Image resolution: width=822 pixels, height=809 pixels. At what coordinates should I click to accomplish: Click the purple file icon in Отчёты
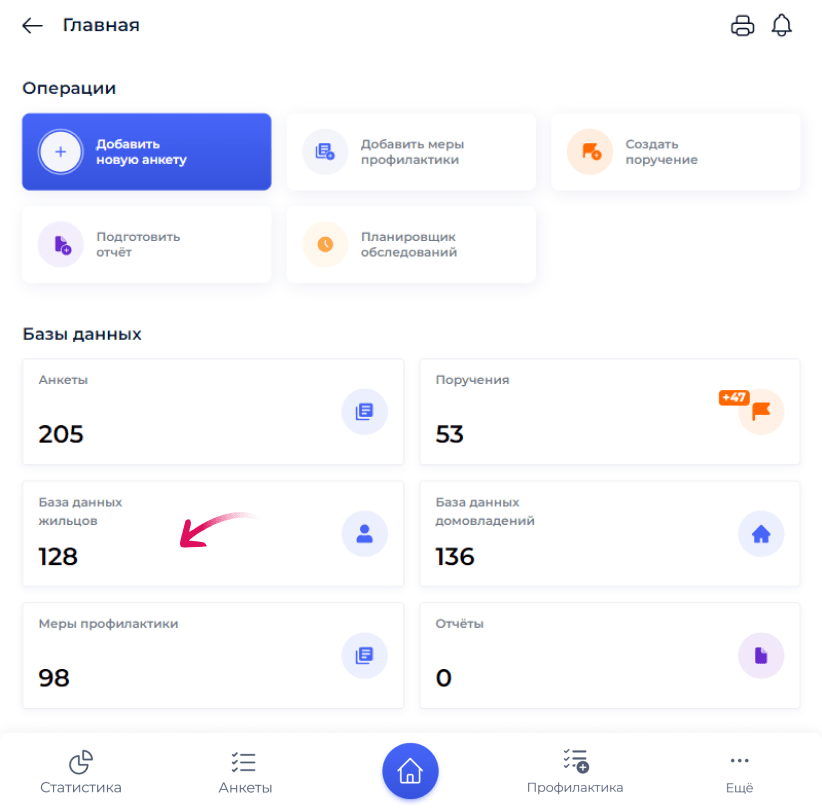click(761, 656)
